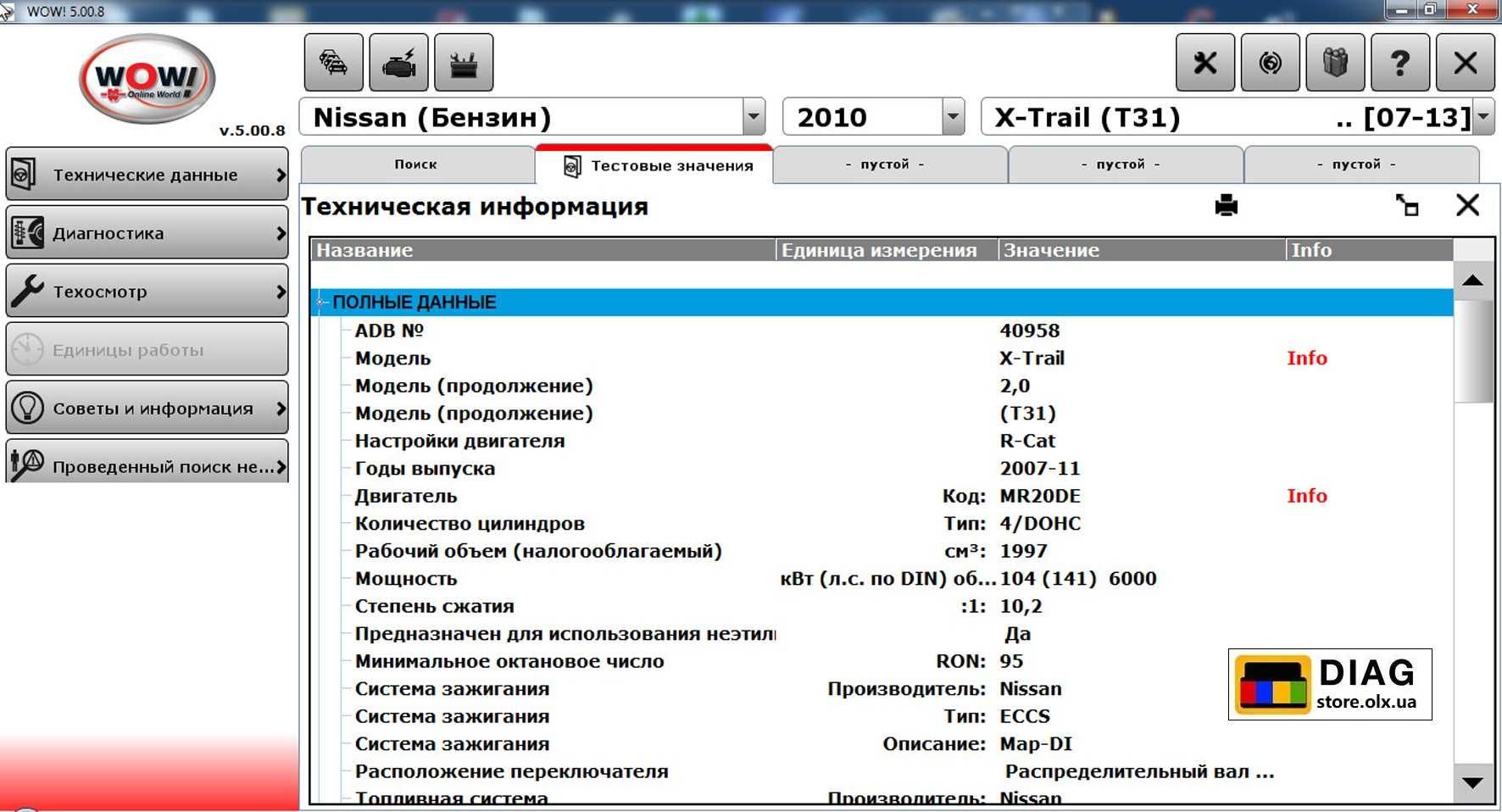Click the top-right X toolbar button

1466,63
